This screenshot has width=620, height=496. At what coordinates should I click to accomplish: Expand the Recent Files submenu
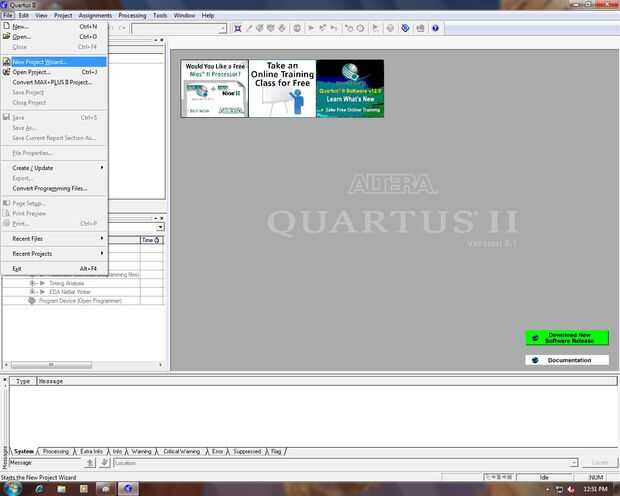point(55,239)
